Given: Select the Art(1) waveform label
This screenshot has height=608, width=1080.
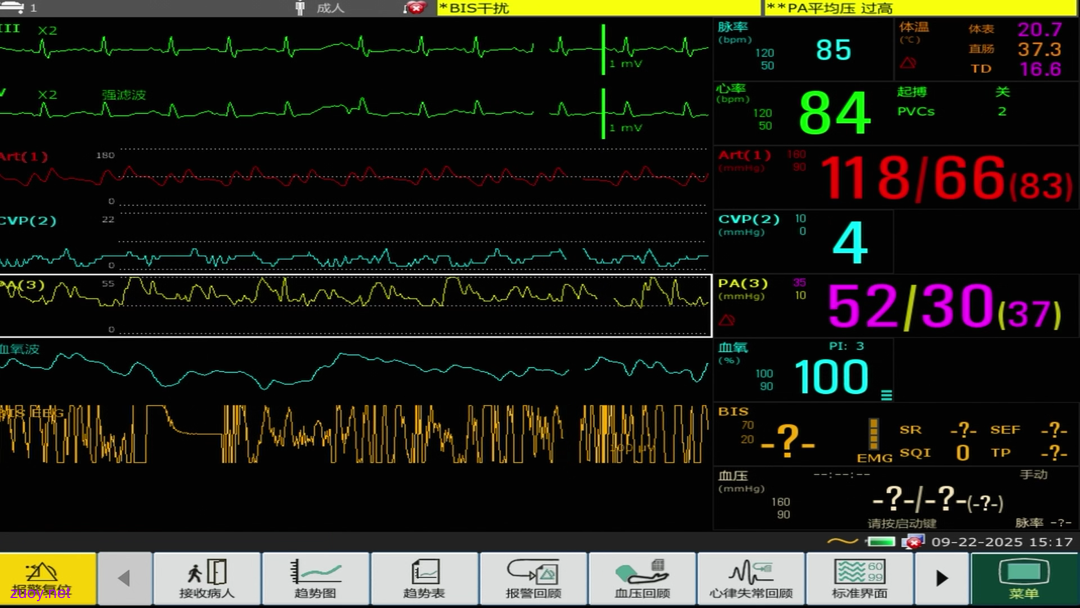Looking at the screenshot, I should pyautogui.click(x=24, y=156).
